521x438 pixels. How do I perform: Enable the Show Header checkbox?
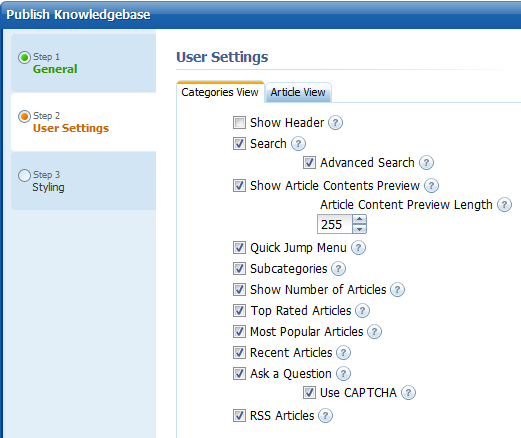coord(239,123)
